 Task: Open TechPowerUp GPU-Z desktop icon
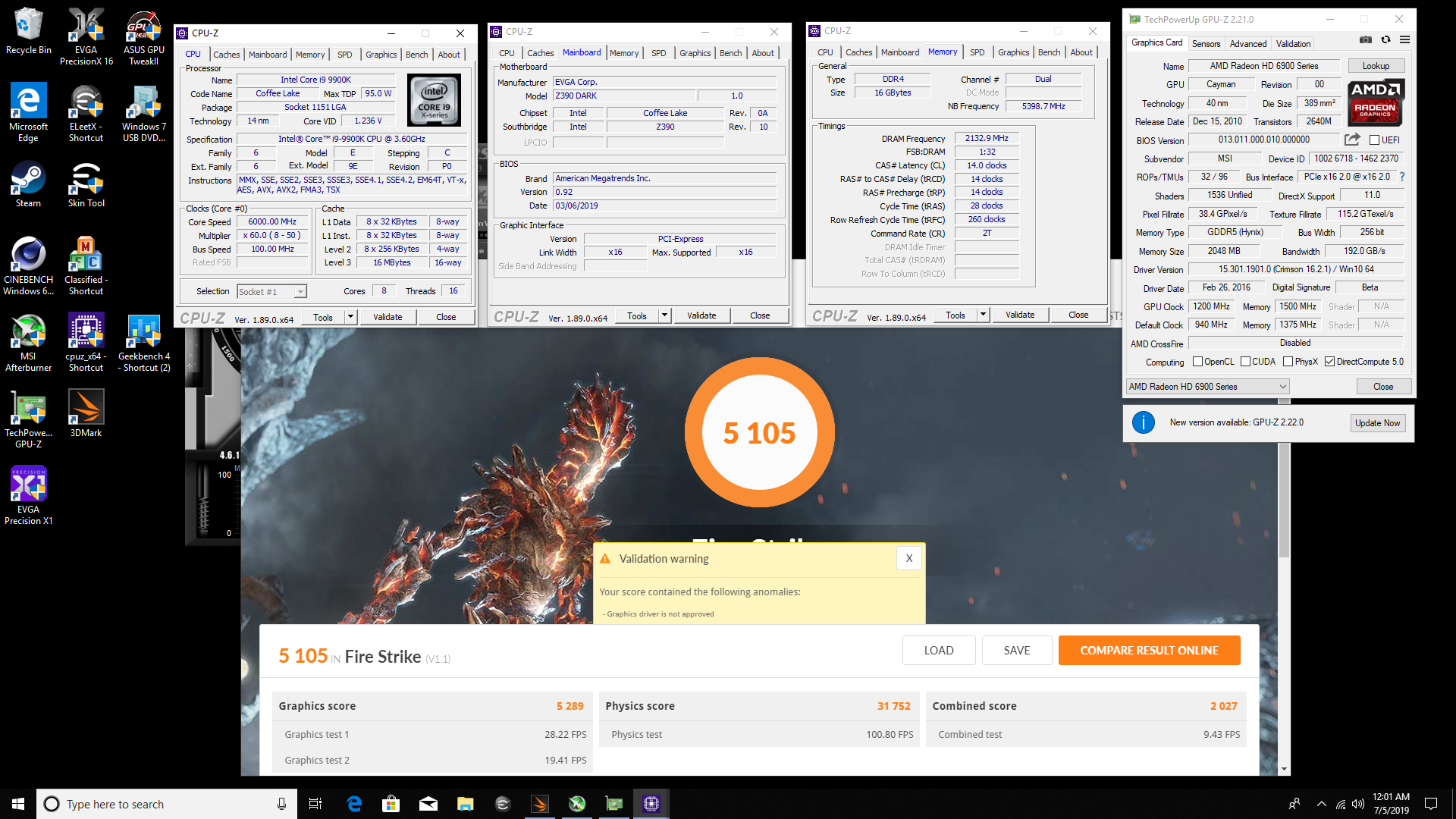pyautogui.click(x=28, y=419)
